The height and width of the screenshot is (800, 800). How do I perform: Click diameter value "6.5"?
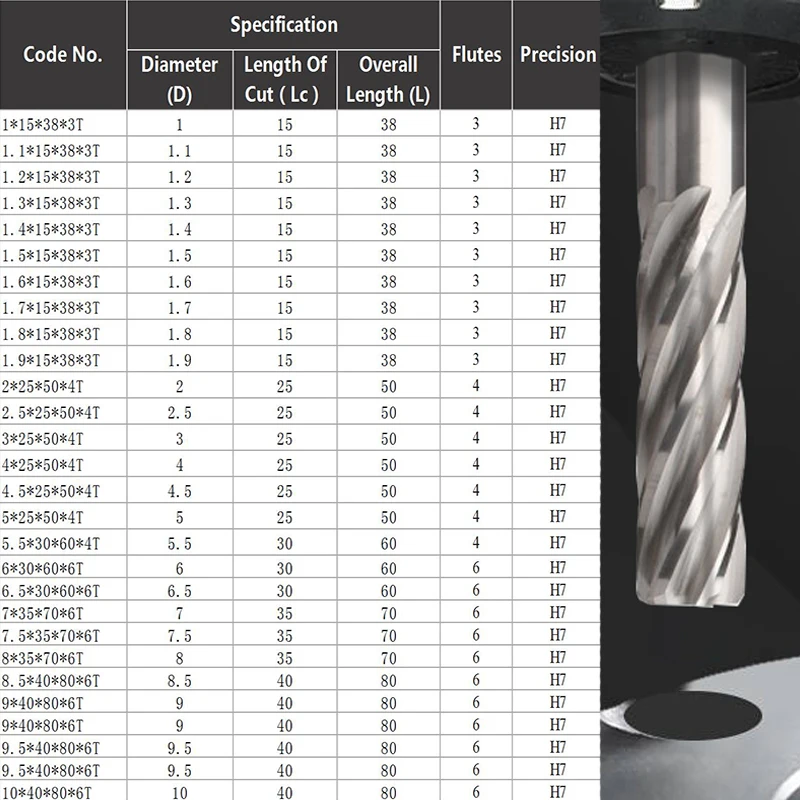(x=180, y=591)
